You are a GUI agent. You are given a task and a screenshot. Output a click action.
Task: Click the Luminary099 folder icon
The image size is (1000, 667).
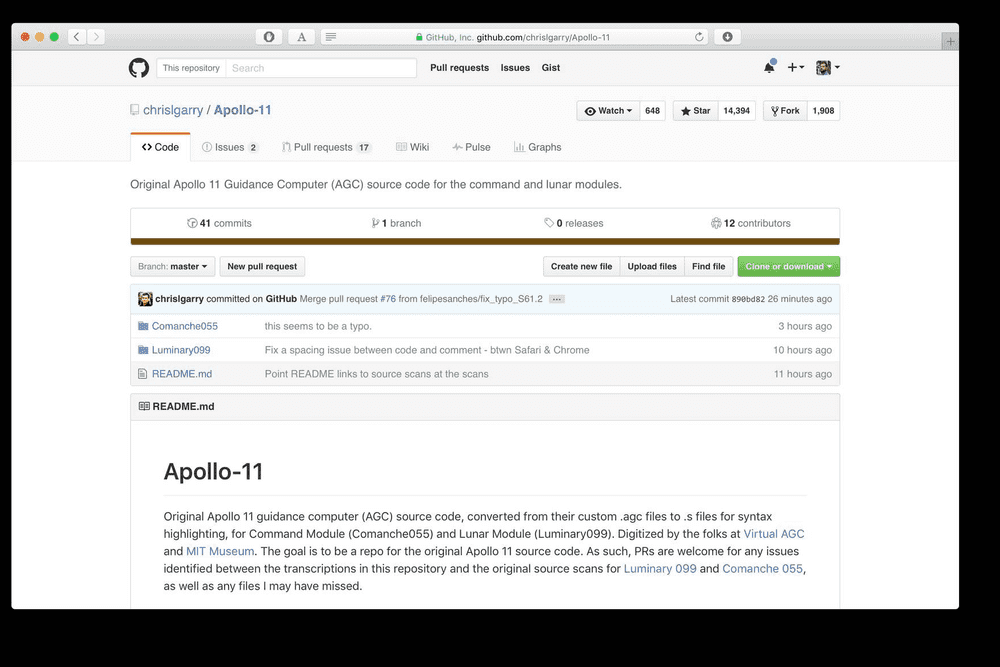143,350
